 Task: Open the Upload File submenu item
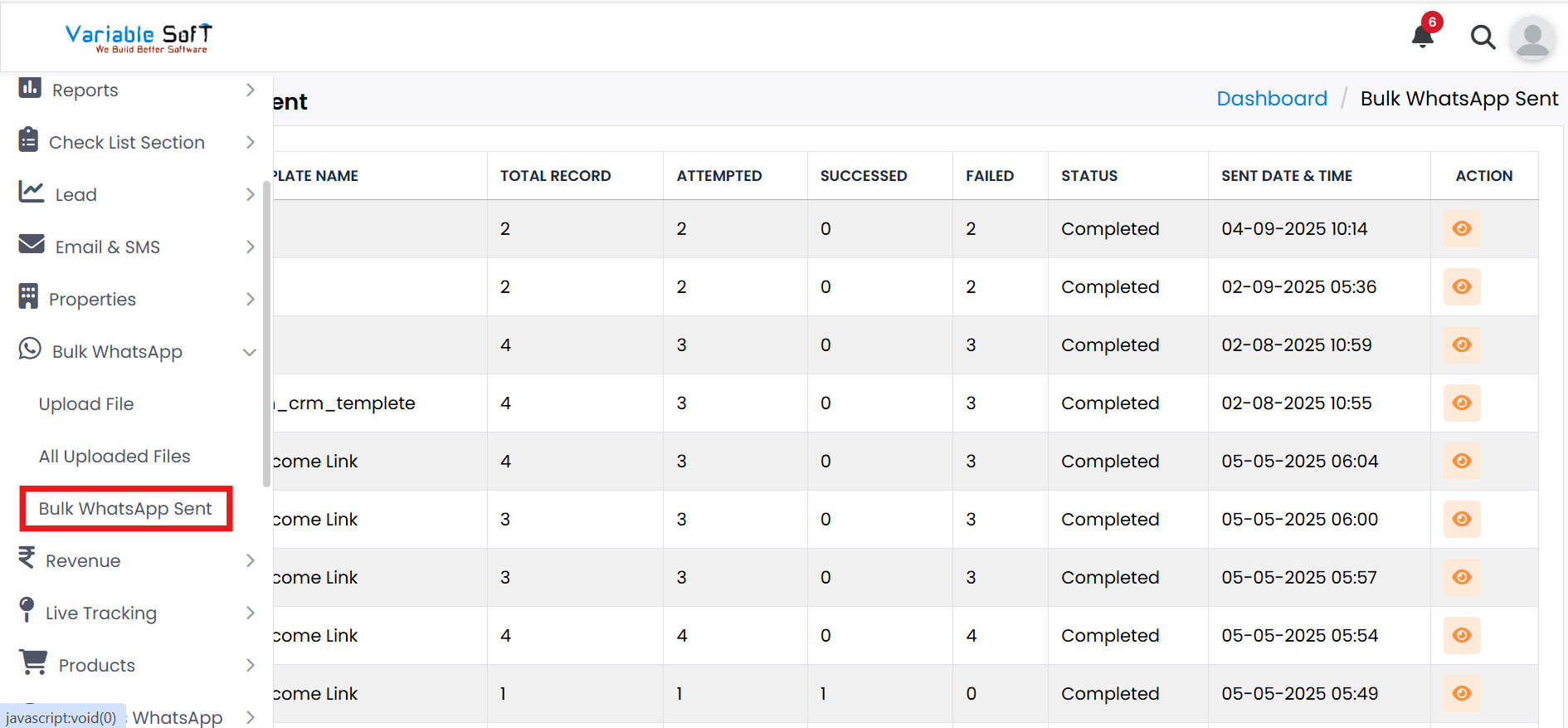point(86,404)
